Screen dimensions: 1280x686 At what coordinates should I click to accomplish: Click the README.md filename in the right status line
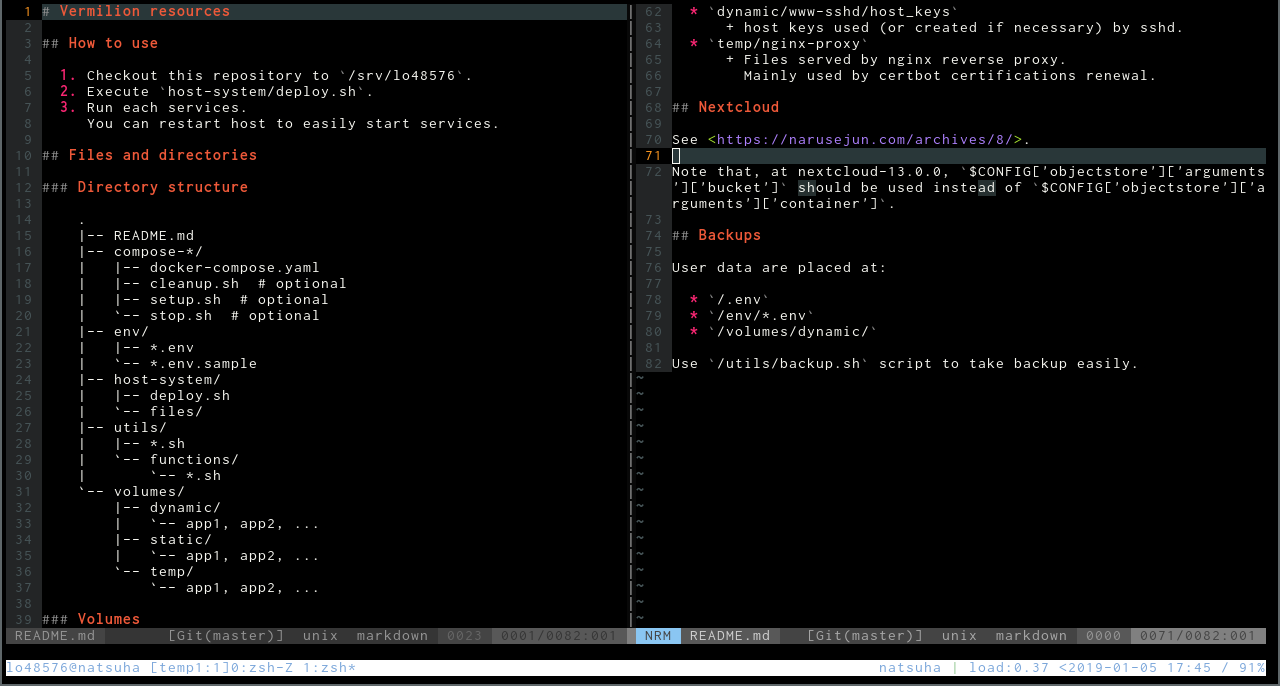(x=730, y=636)
